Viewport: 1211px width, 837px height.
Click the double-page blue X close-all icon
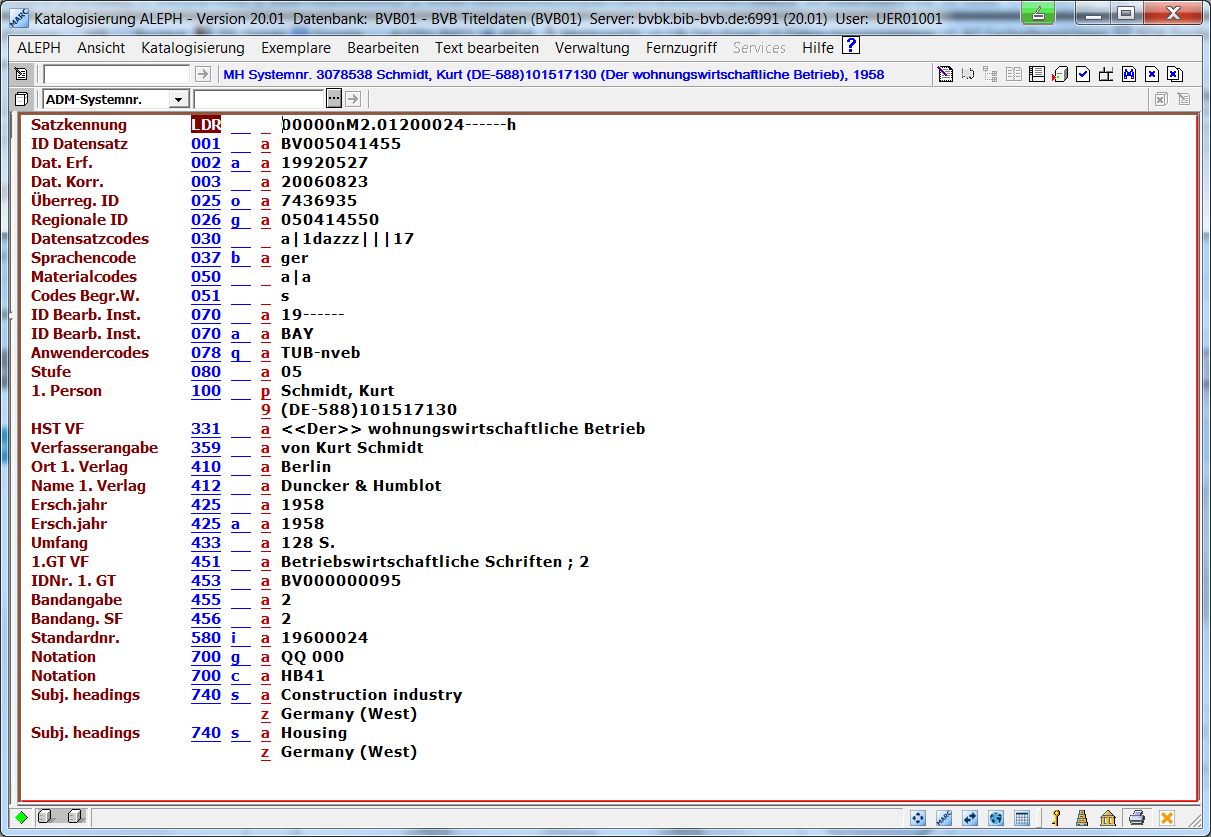1175,74
